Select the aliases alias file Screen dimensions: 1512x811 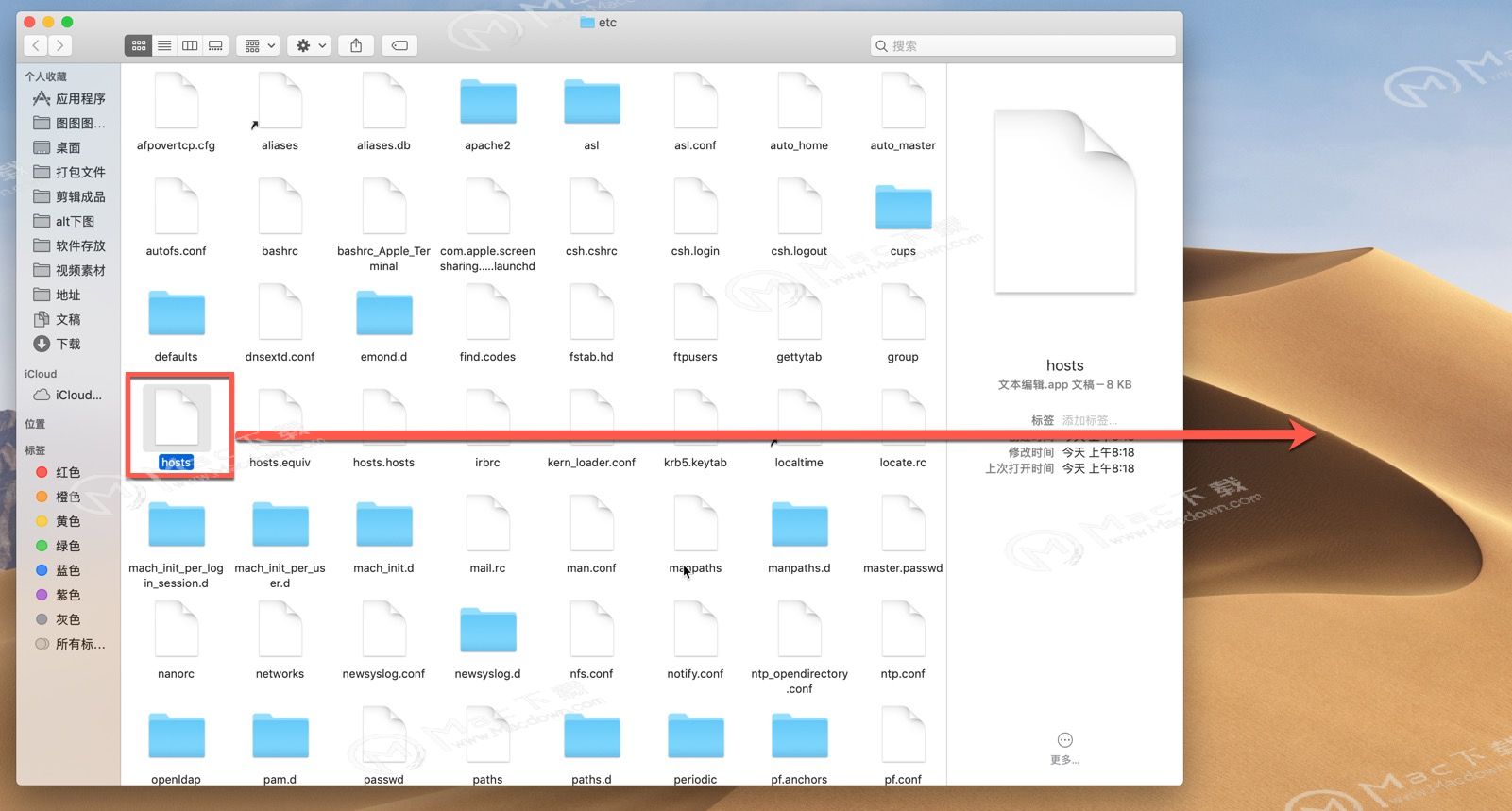280,101
